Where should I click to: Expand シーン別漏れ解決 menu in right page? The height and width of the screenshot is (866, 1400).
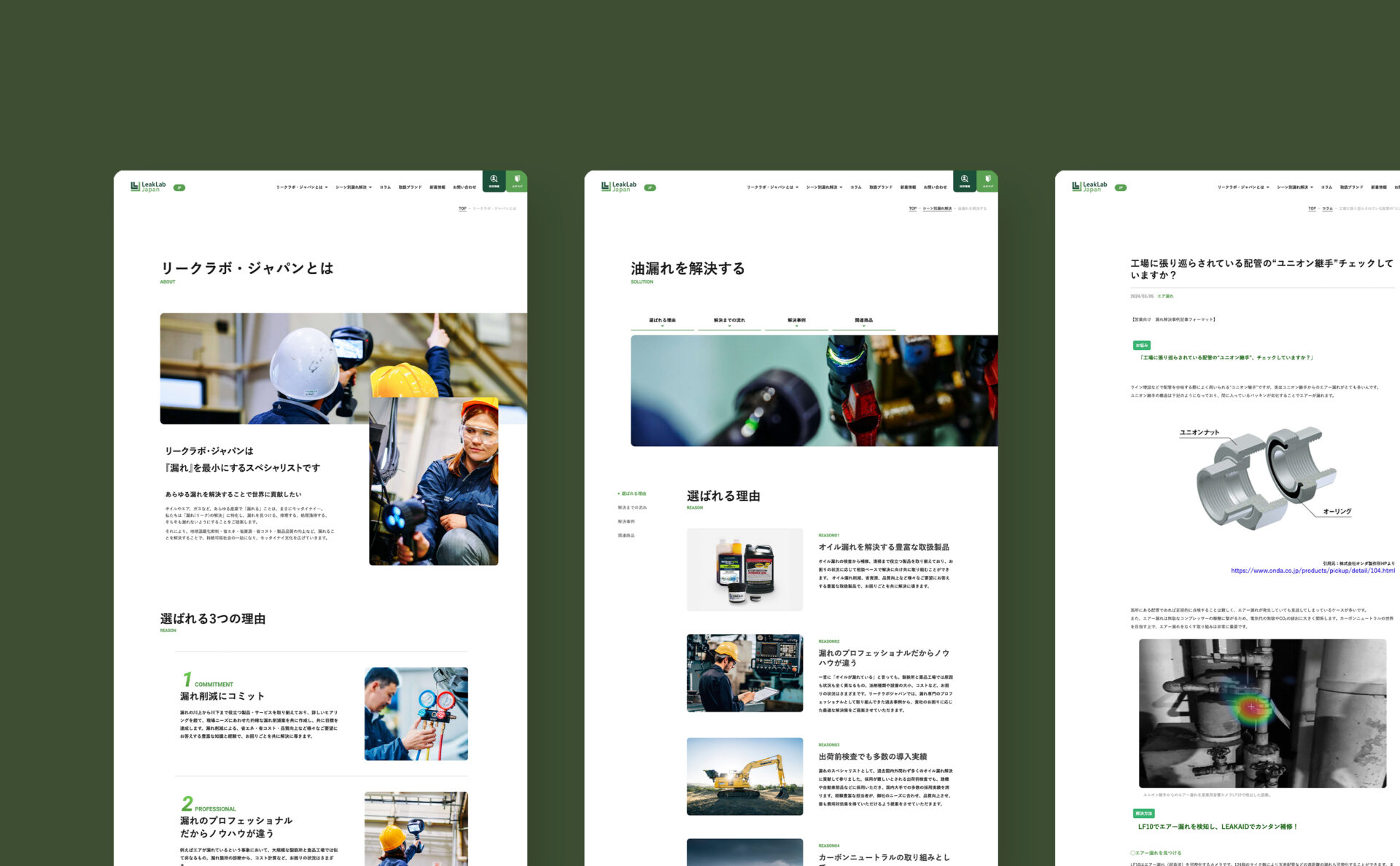coord(1295,187)
